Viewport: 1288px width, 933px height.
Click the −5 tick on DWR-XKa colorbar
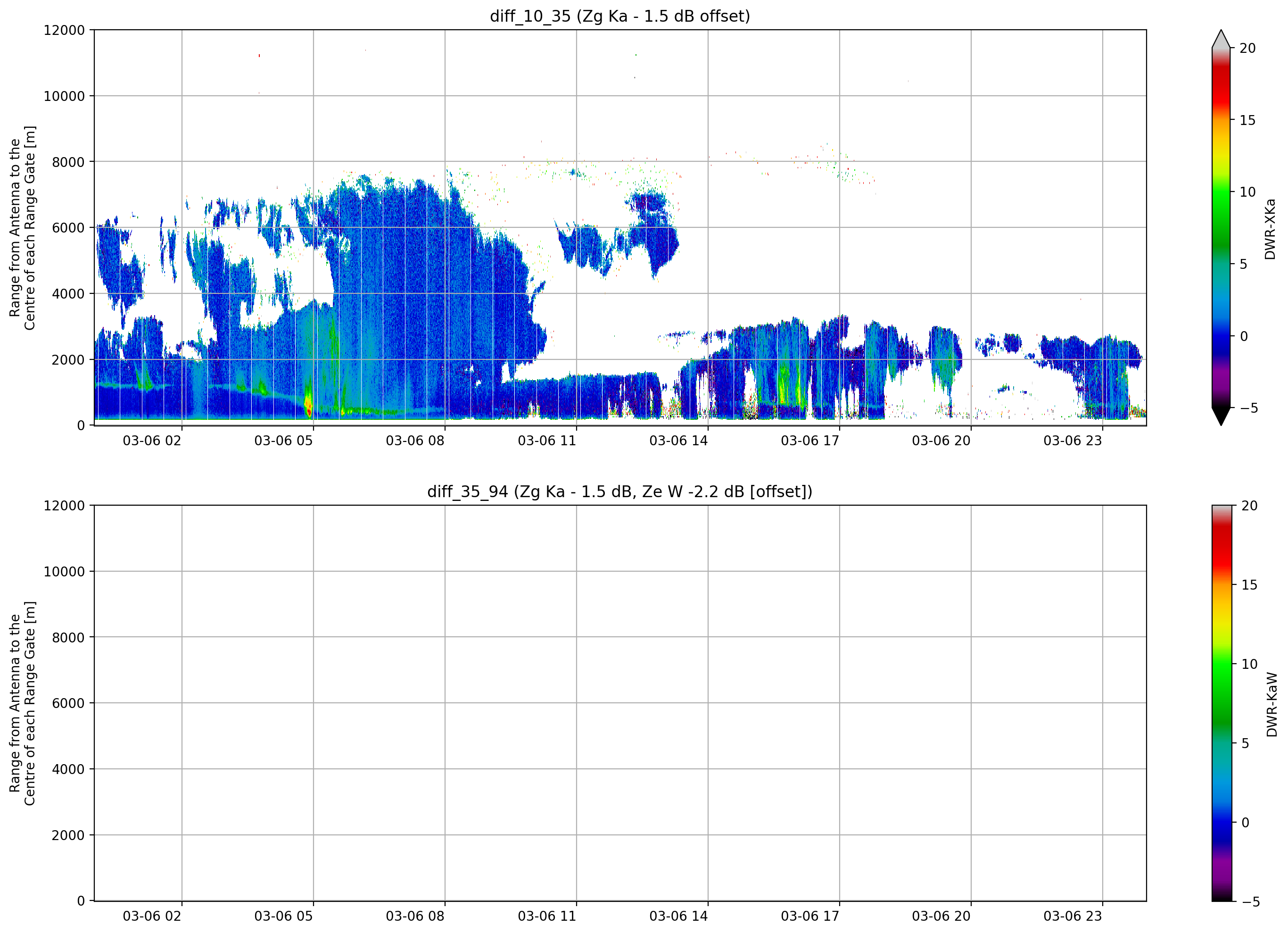1248,408
